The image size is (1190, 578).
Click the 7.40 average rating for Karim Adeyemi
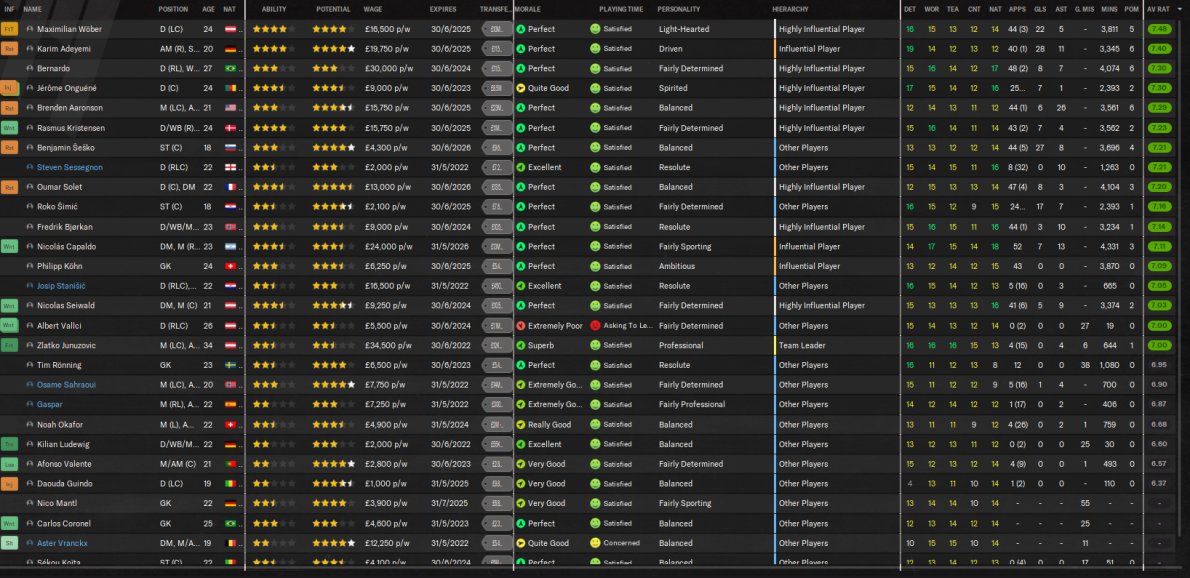point(1160,49)
